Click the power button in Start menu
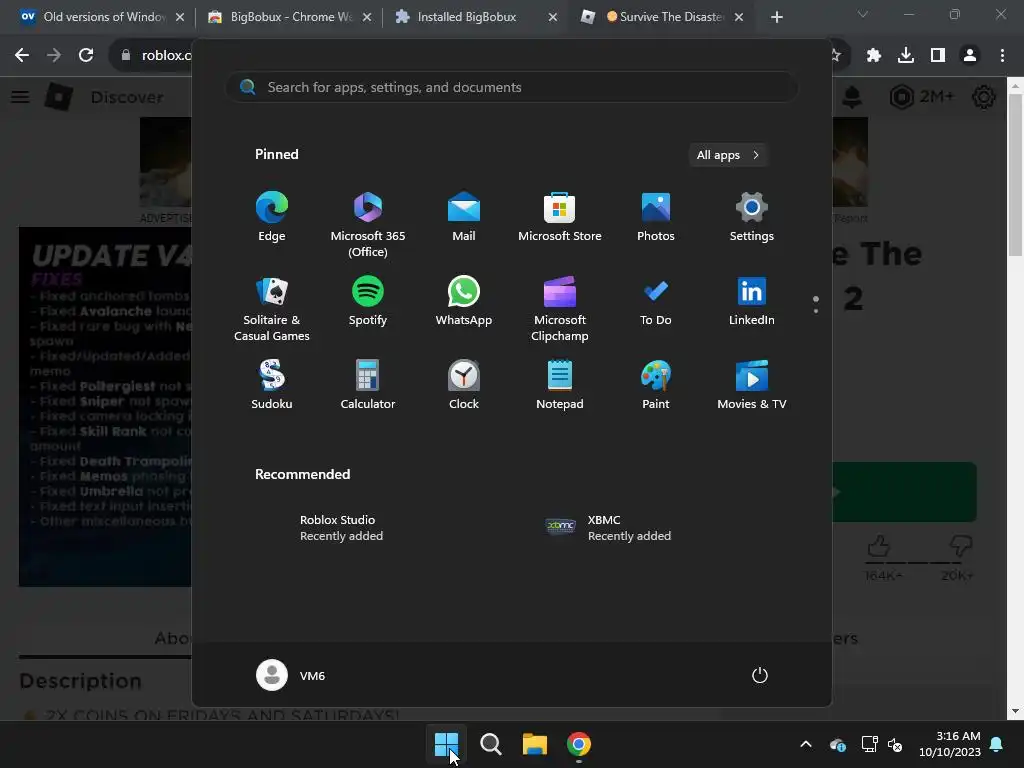 coord(760,675)
